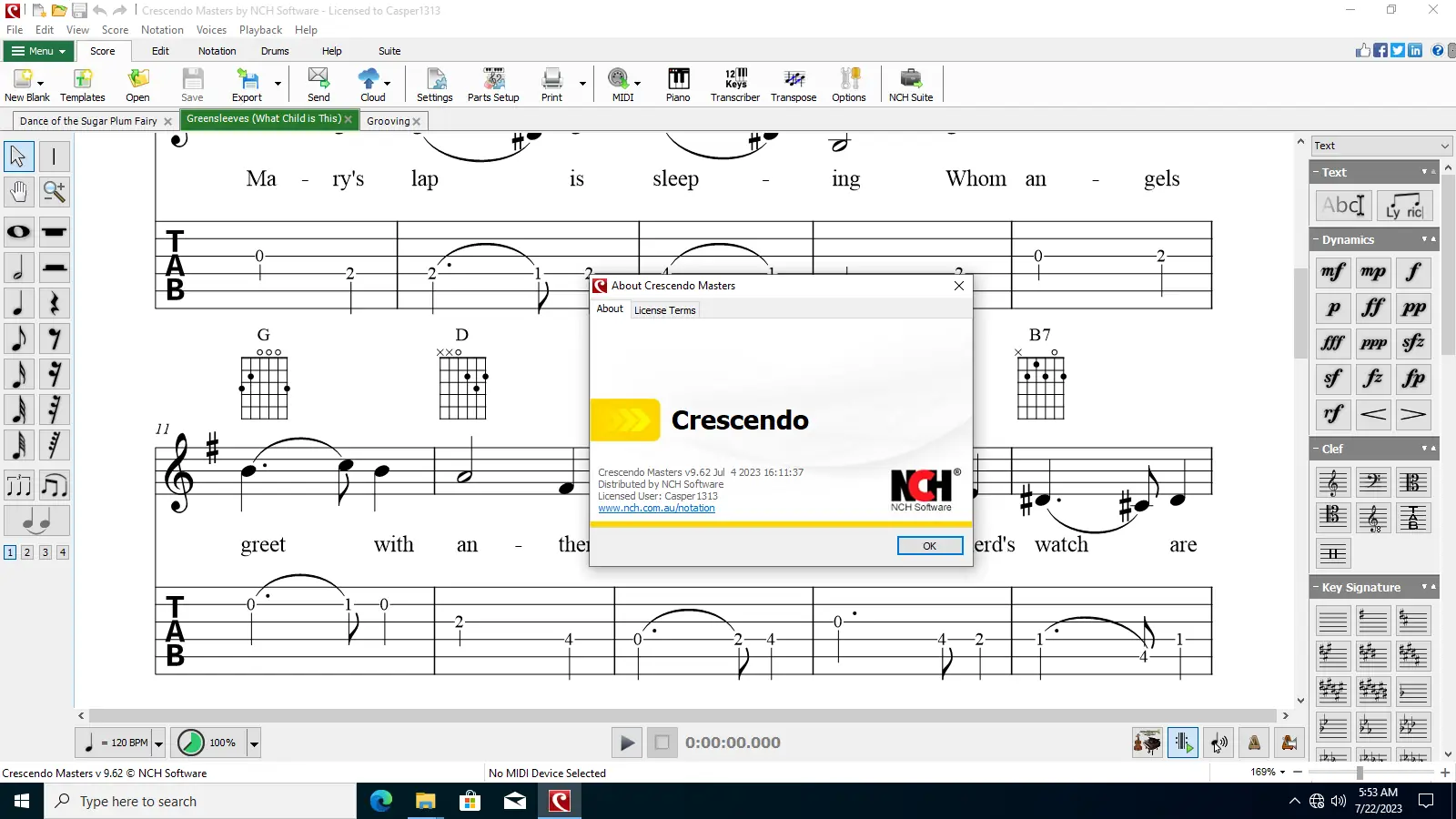Select voice 3 button
The width and height of the screenshot is (1456, 819).
(45, 552)
